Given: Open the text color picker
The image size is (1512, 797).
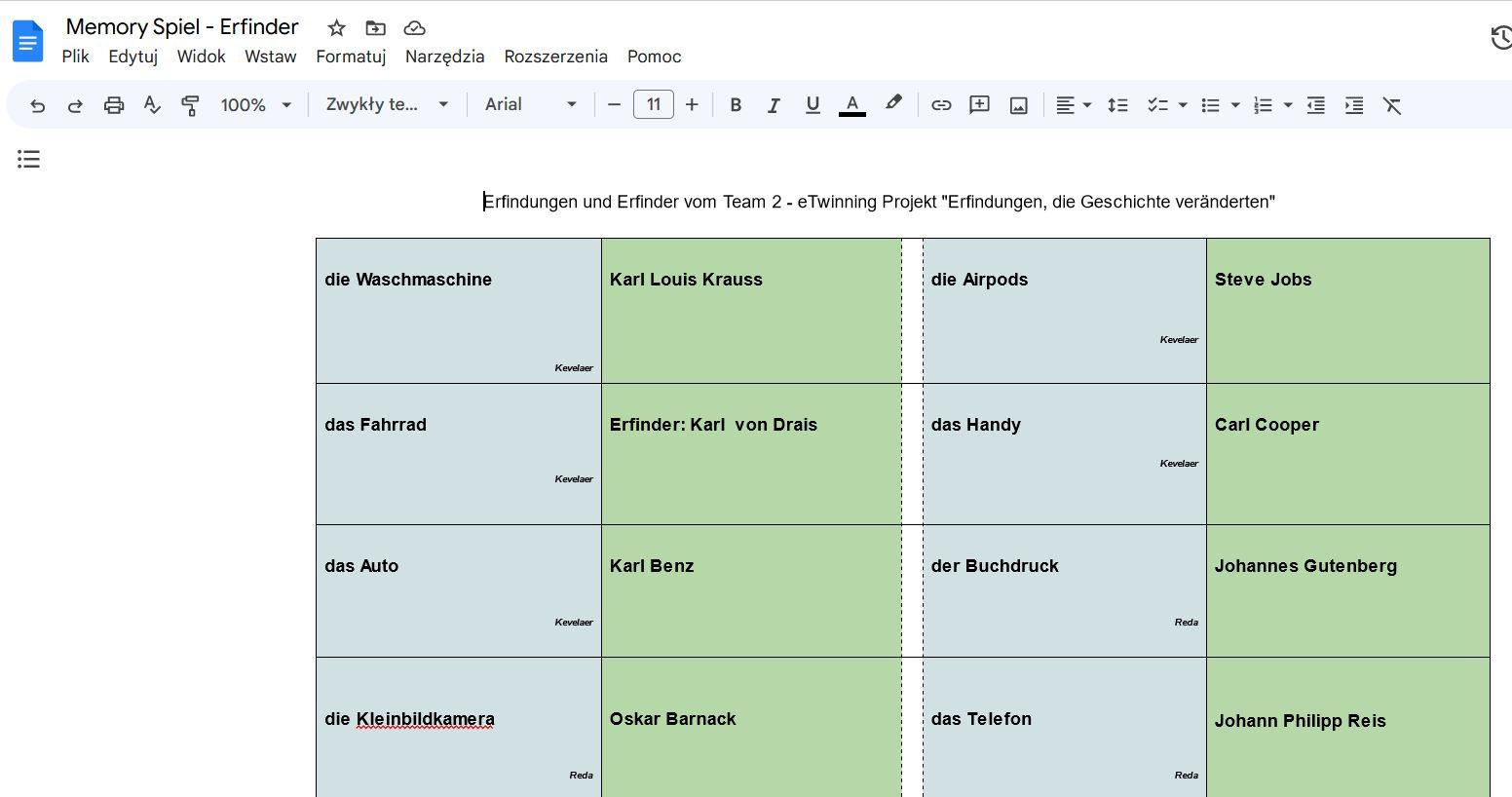Looking at the screenshot, I should [852, 105].
